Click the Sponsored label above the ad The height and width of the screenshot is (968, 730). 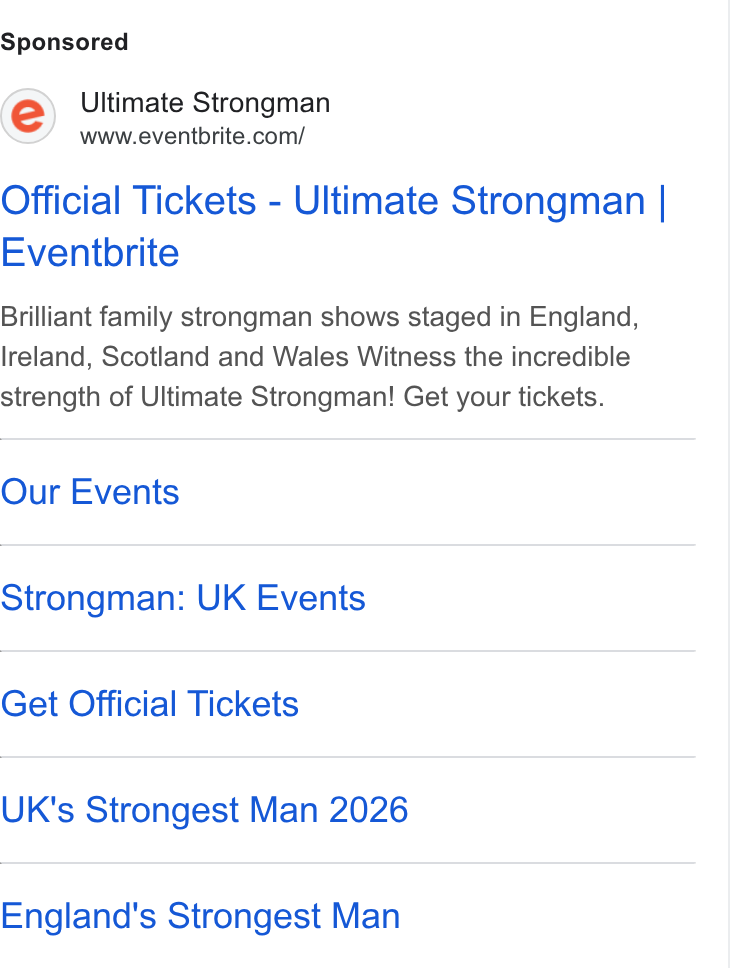click(x=64, y=43)
